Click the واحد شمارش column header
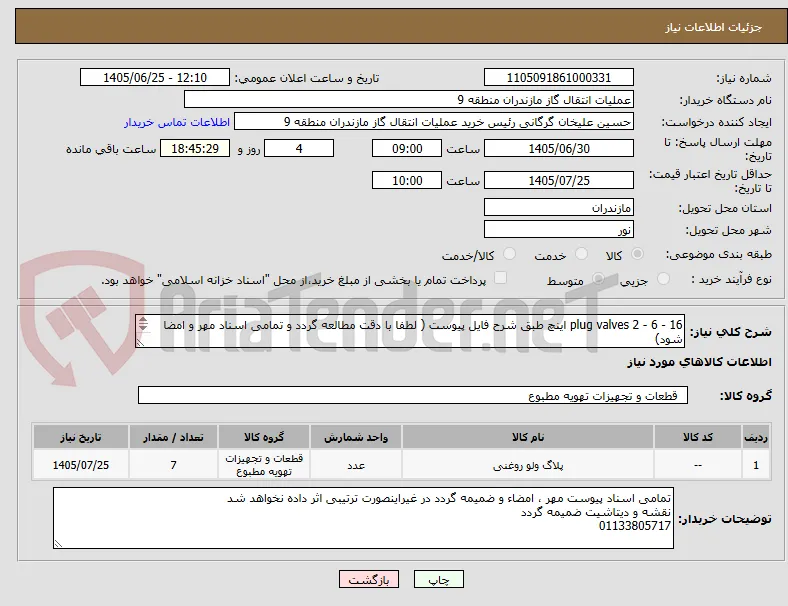Screen dimensions: 788x606 (x=356, y=437)
